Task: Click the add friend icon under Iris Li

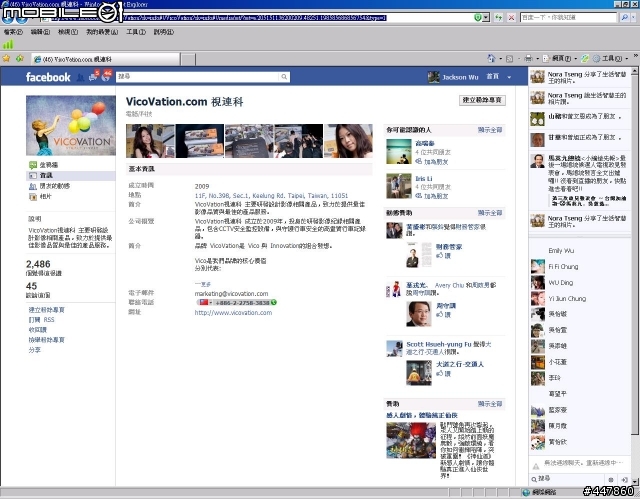Action: click(418, 196)
